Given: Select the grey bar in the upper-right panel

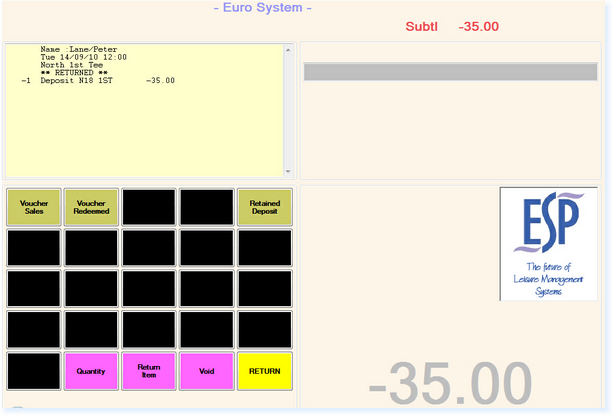Looking at the screenshot, I should [449, 72].
